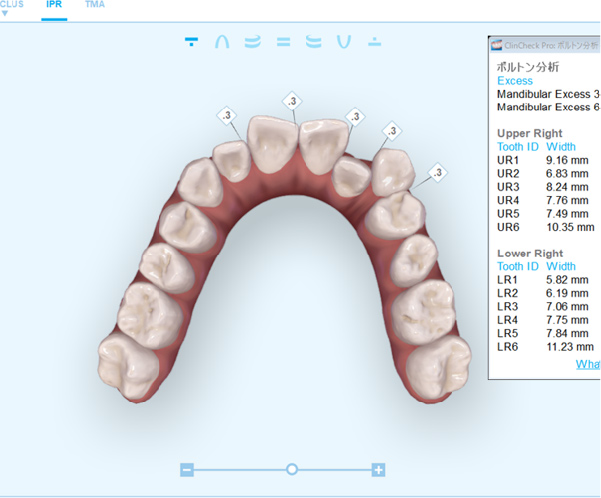Viewport: 601px width, 498px height.
Task: Select the upper arch view icon
Action: coord(222,42)
